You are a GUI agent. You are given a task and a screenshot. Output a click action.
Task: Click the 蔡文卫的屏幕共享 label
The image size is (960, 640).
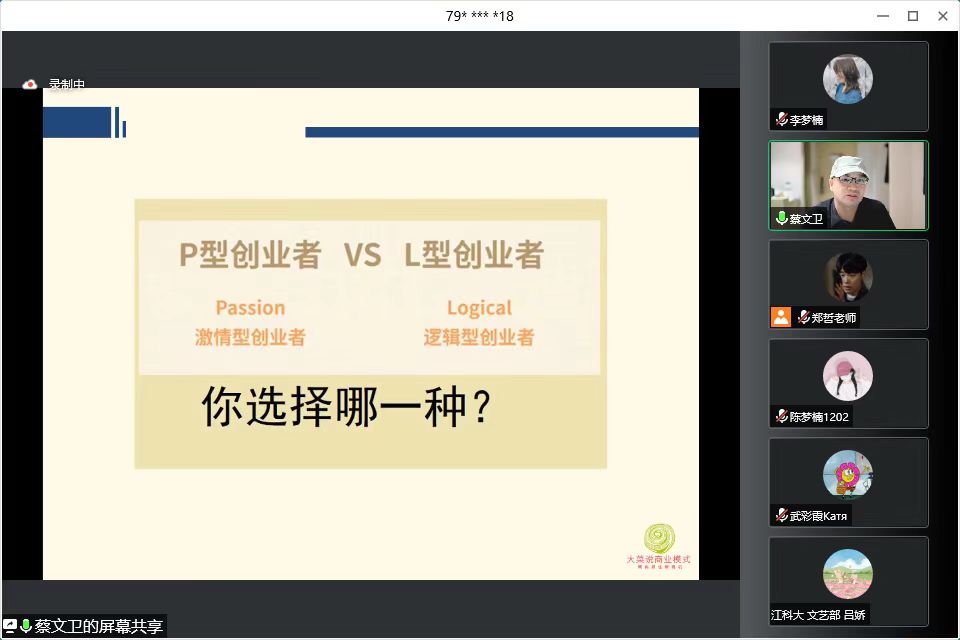(x=98, y=626)
